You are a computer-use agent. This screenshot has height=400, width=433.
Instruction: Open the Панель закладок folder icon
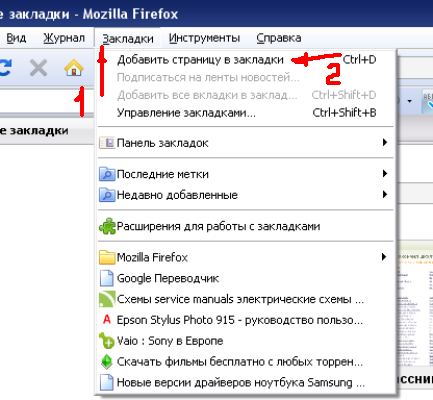pos(107,143)
